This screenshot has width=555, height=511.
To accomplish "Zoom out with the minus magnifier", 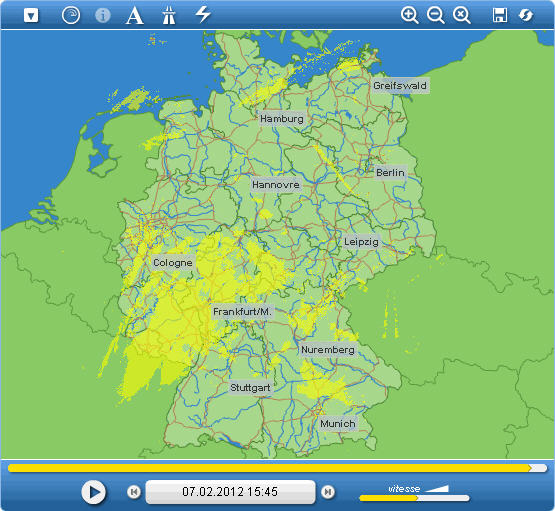I will [435, 16].
